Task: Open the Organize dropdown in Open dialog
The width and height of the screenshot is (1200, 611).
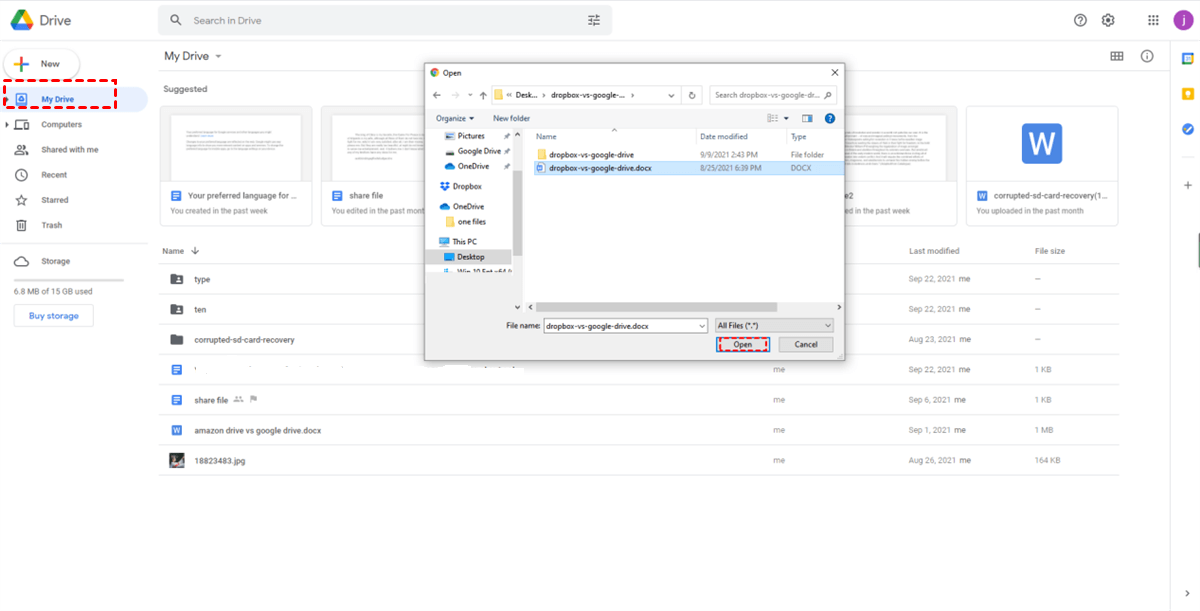Action: [454, 118]
